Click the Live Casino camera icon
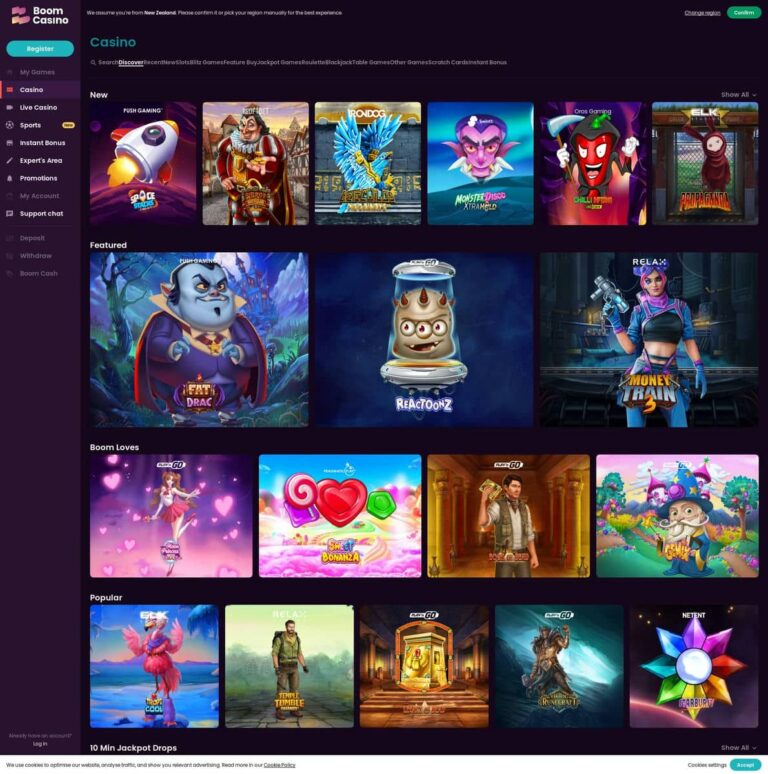768x774 pixels. click(9, 108)
